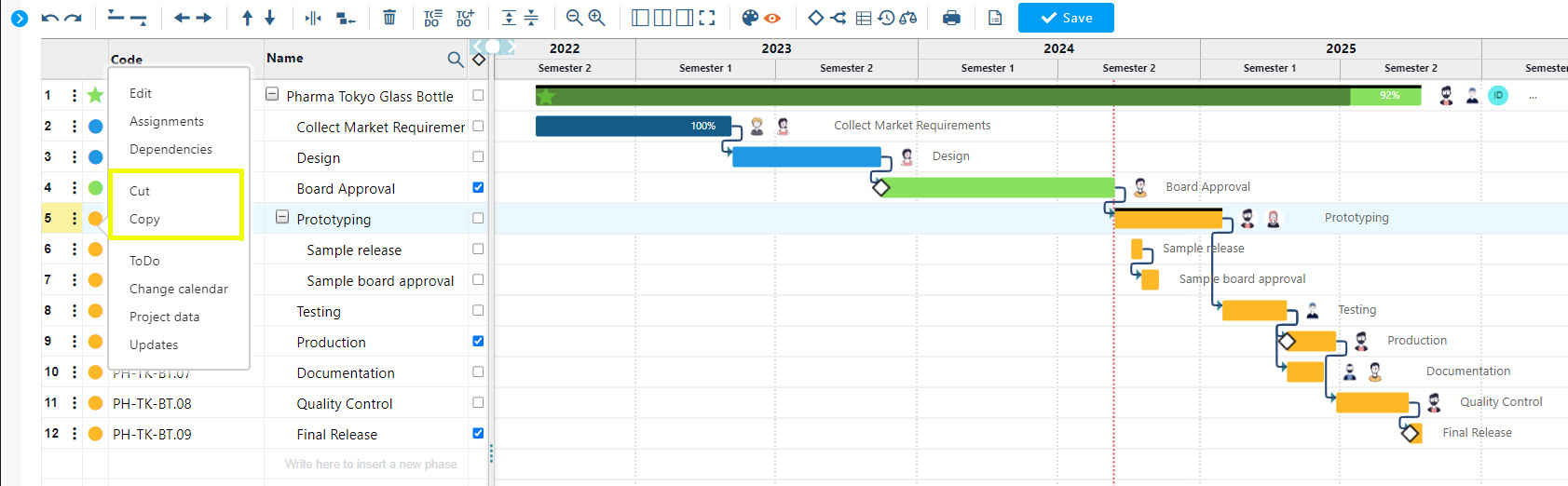Open the three-dot menu on row 7
Screen dimensions: 1568x486
(75, 279)
